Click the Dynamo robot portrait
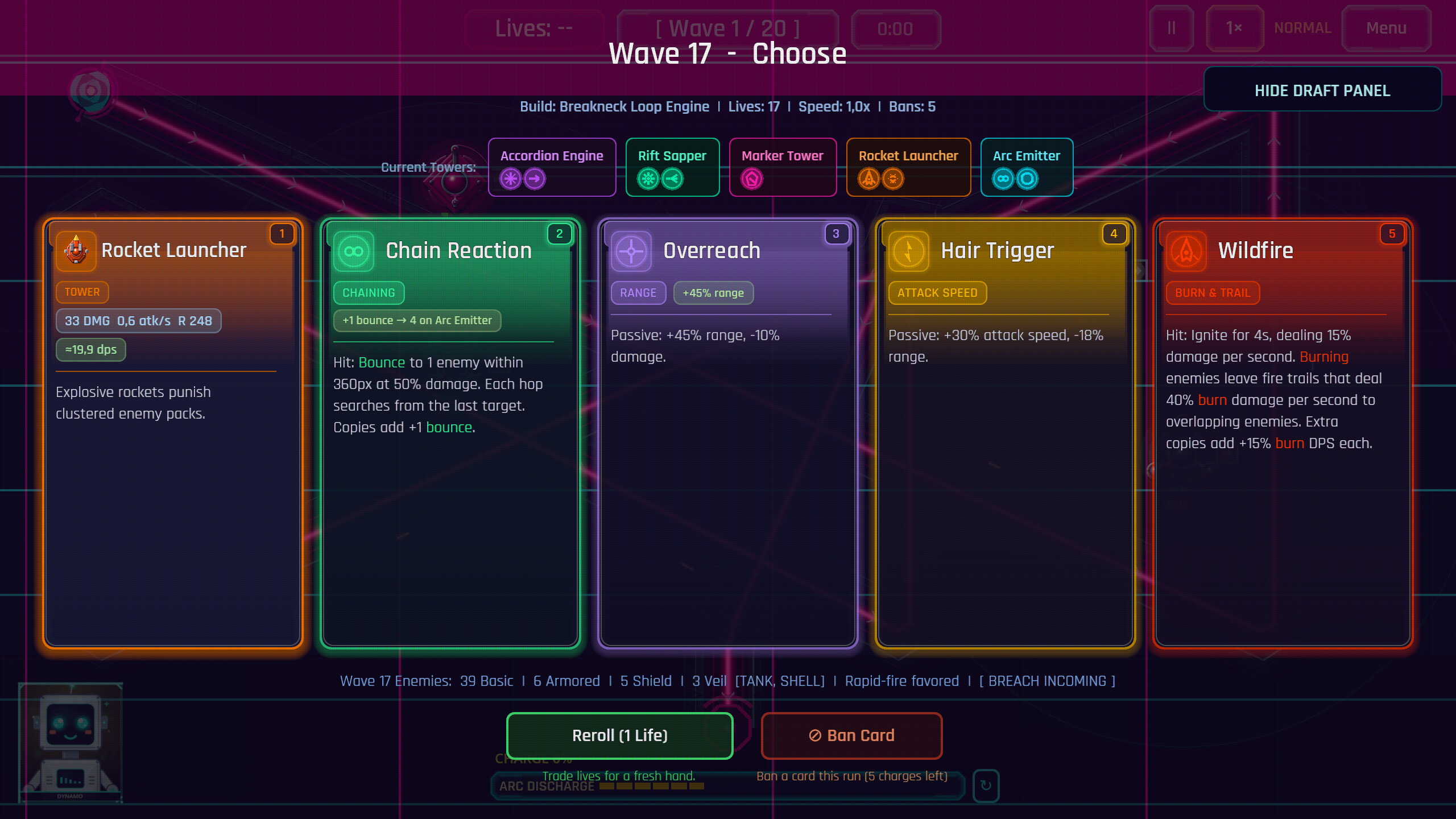Viewport: 1456px width, 819px height. [71, 742]
